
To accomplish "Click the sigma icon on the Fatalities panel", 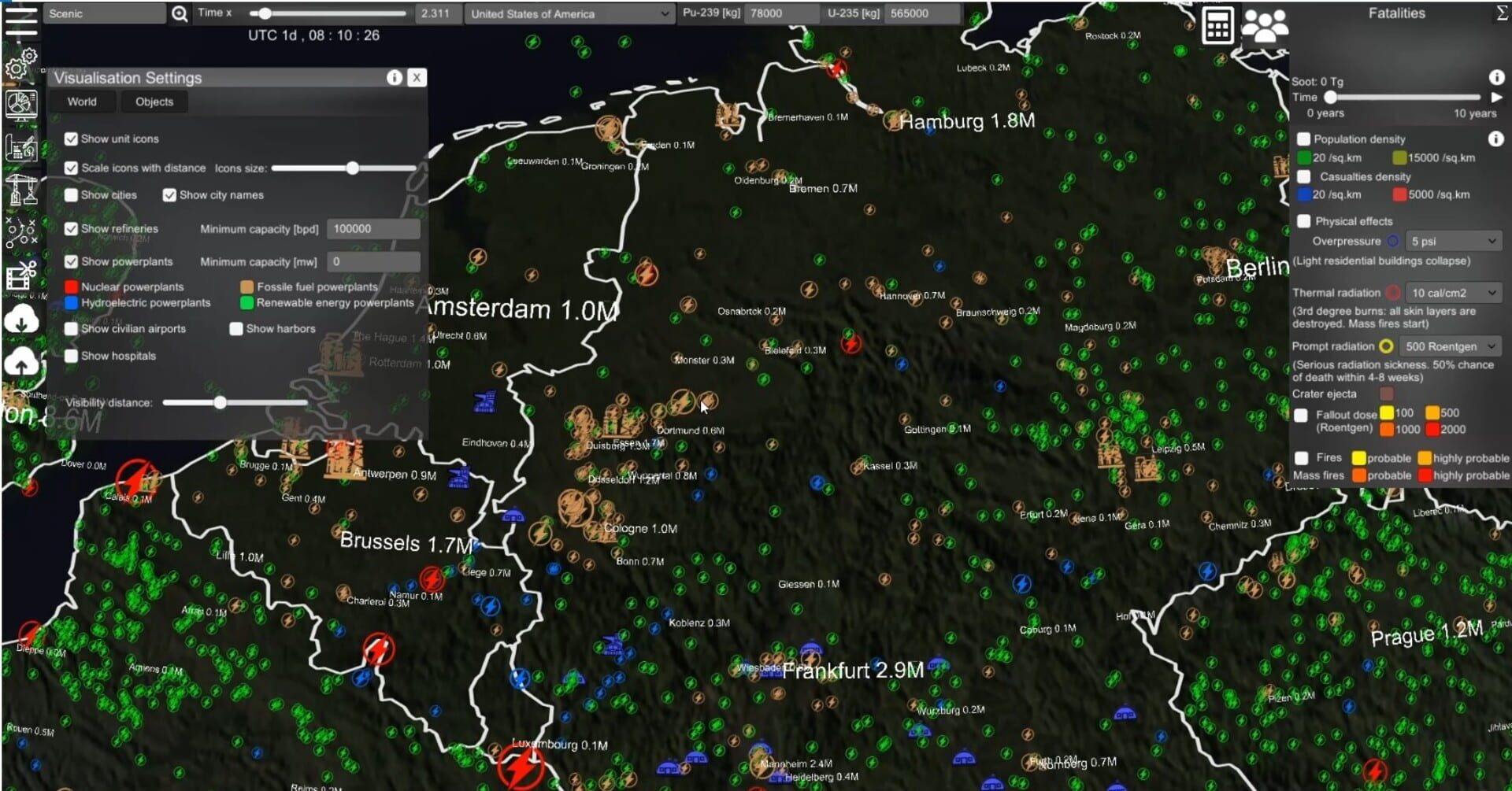I will point(1500,13).
